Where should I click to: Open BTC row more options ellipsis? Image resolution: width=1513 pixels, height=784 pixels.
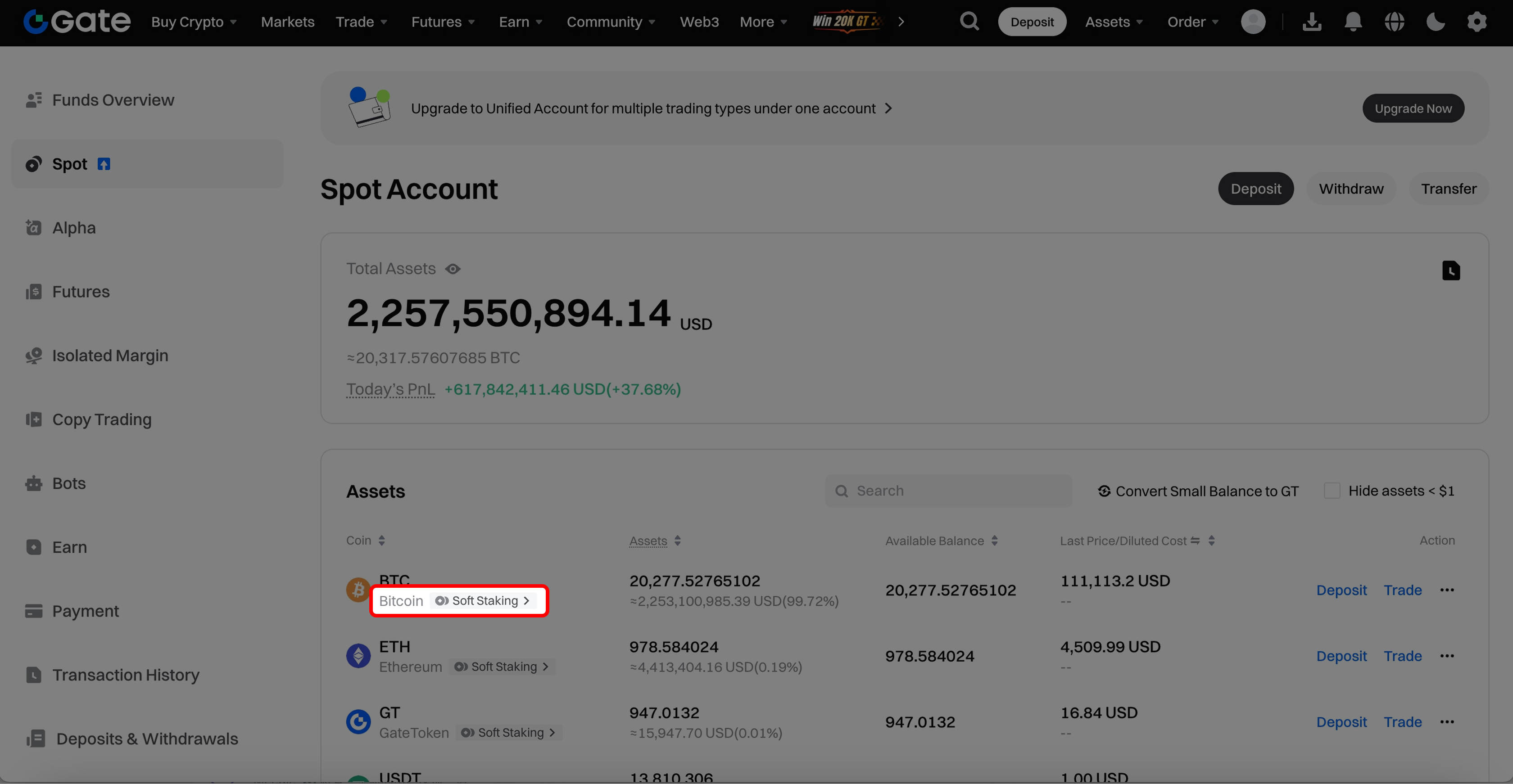point(1447,590)
